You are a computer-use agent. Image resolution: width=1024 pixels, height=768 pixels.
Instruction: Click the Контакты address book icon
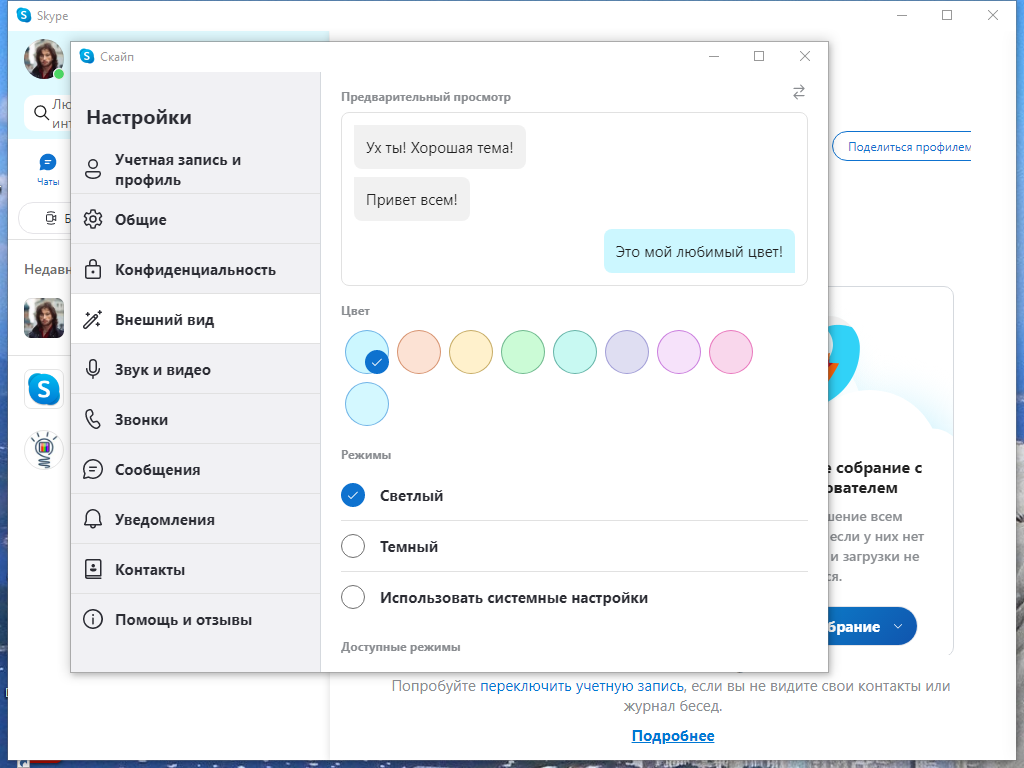[x=93, y=569]
